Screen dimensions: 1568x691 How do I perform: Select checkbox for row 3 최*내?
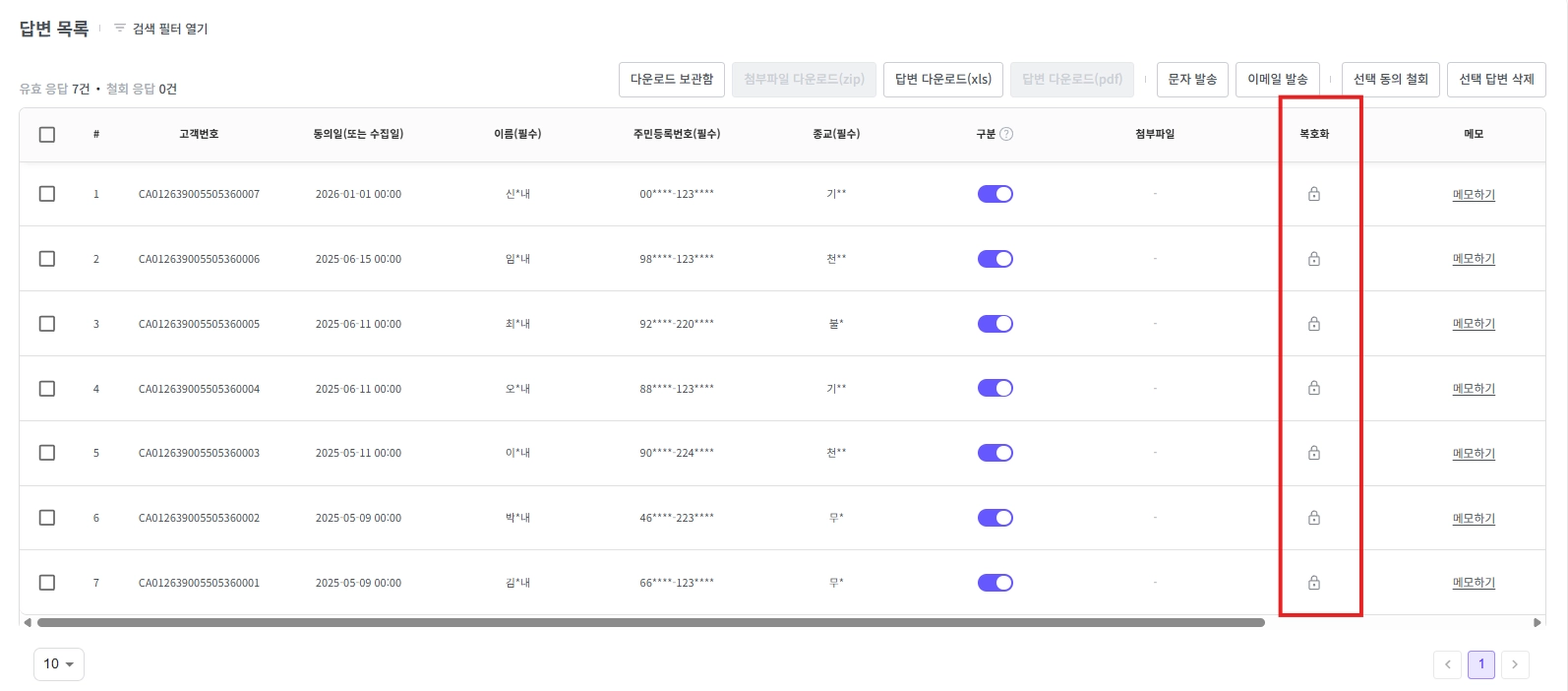tap(47, 324)
